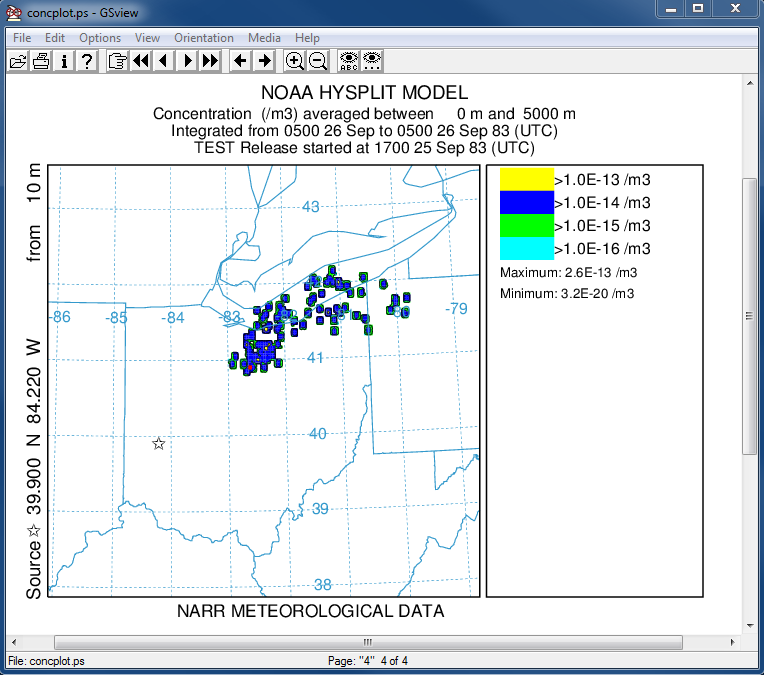Click the Find text (eye ABC) icon
The height and width of the screenshot is (675, 764).
(348, 61)
